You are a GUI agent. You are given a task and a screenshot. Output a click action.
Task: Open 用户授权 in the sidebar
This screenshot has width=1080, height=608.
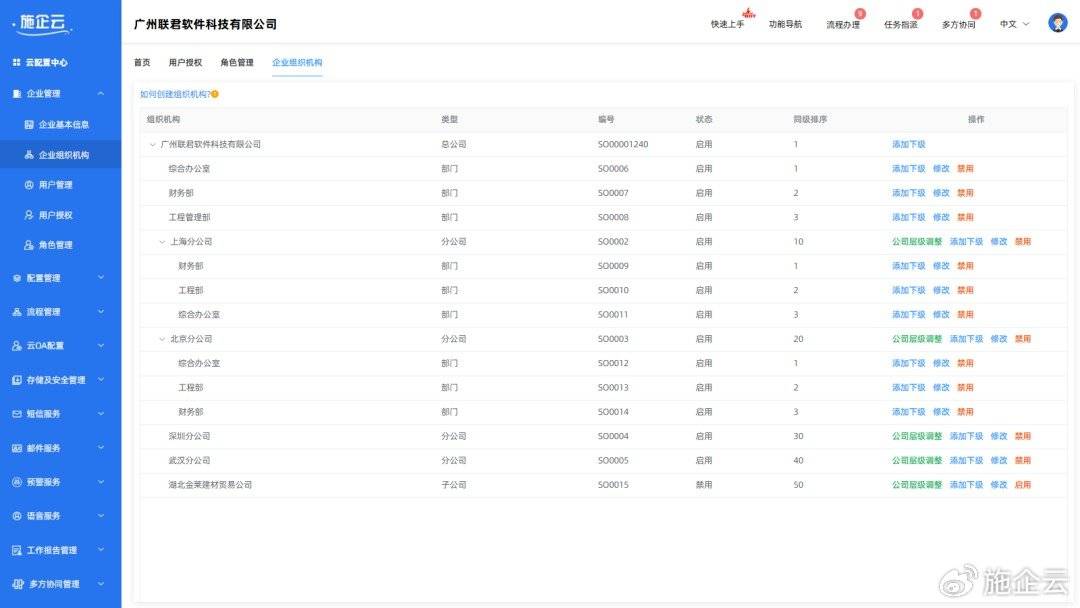click(x=55, y=215)
